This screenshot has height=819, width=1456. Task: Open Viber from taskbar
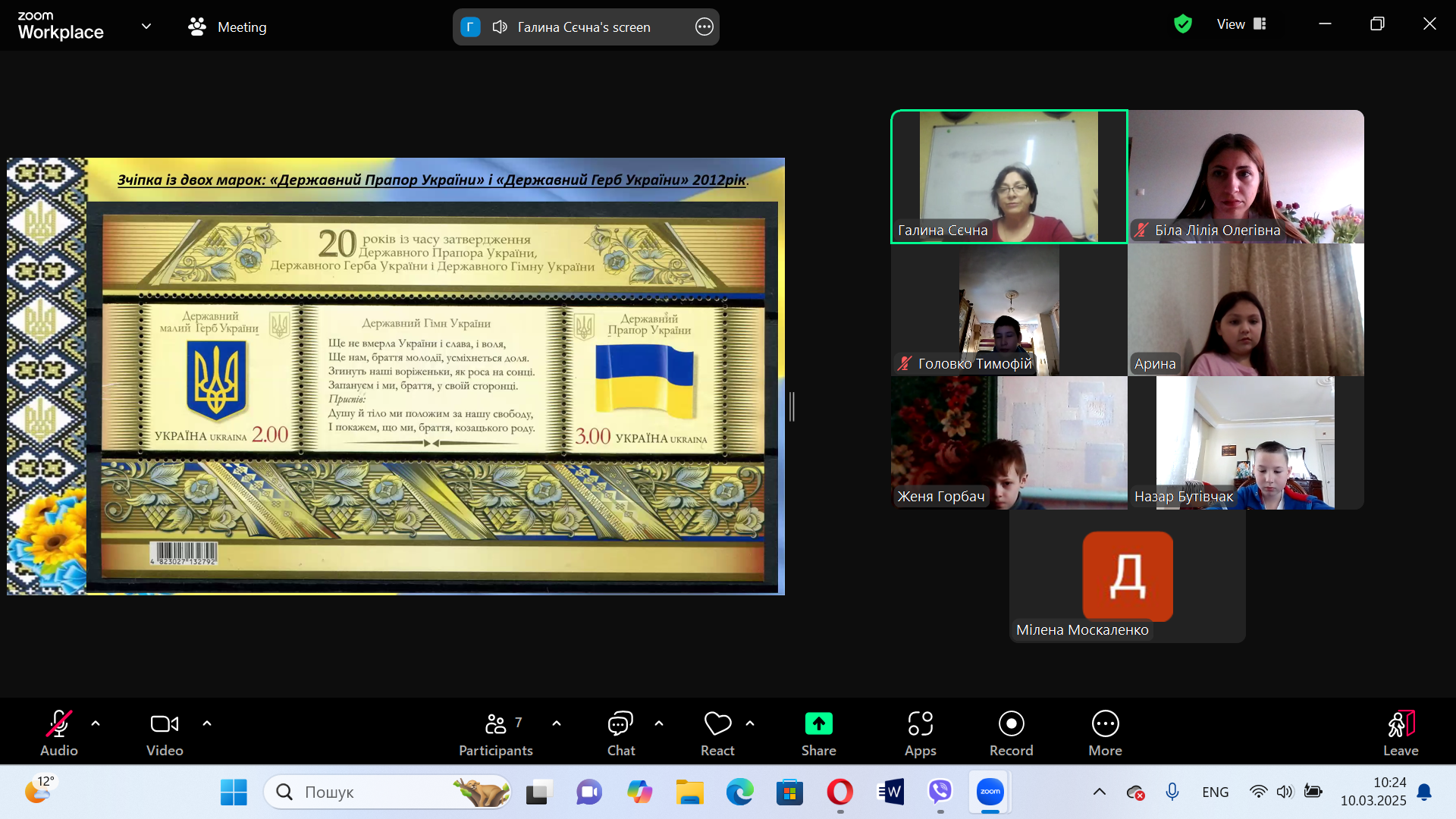[940, 792]
